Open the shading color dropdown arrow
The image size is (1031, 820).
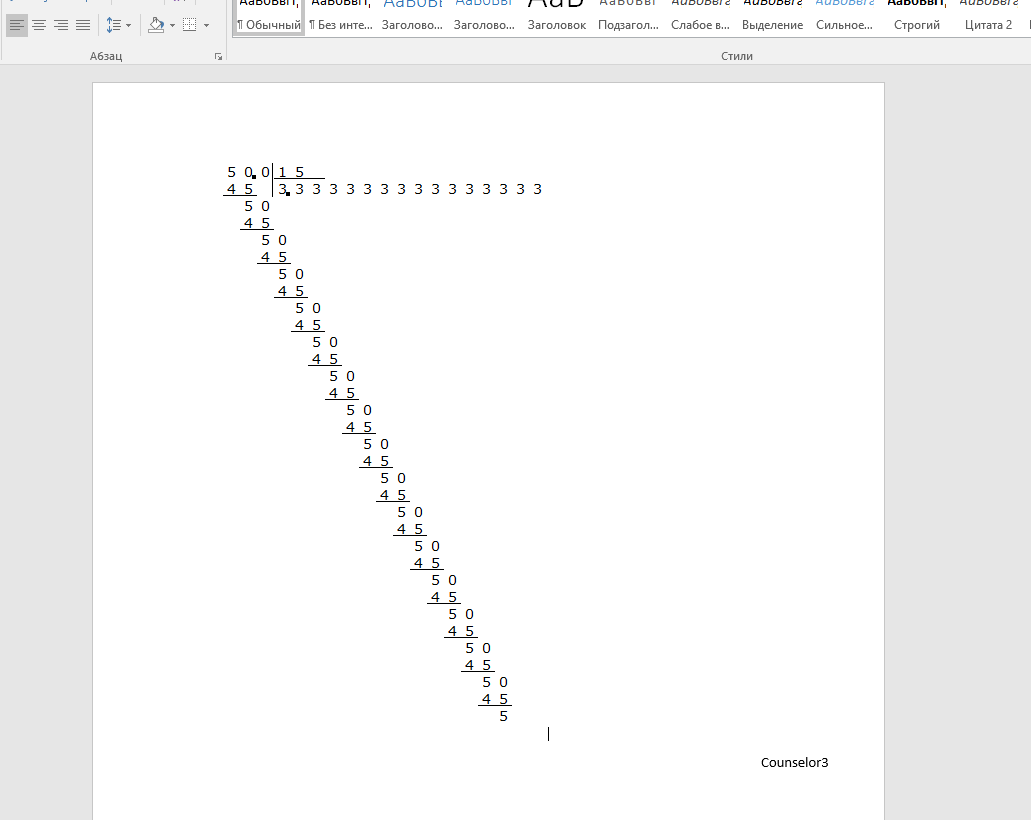pos(172,25)
